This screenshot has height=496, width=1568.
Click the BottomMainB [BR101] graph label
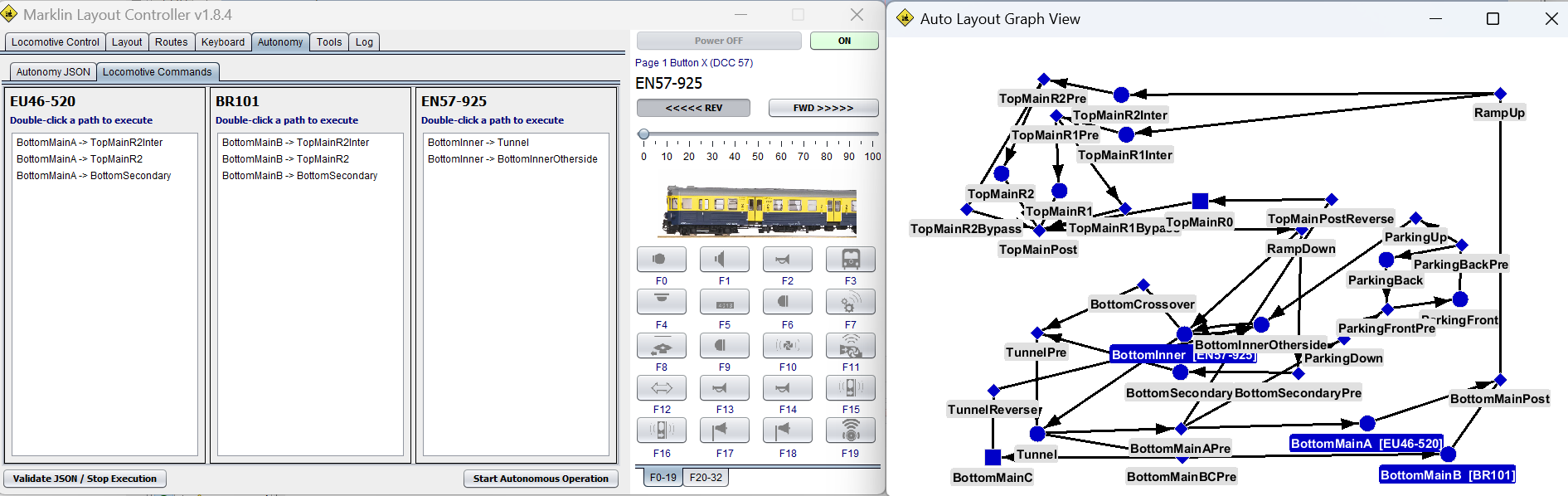coord(1447,475)
